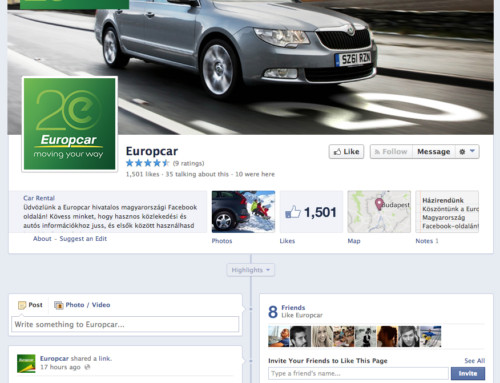Click the second friend photo thumbnail

coord(300,337)
